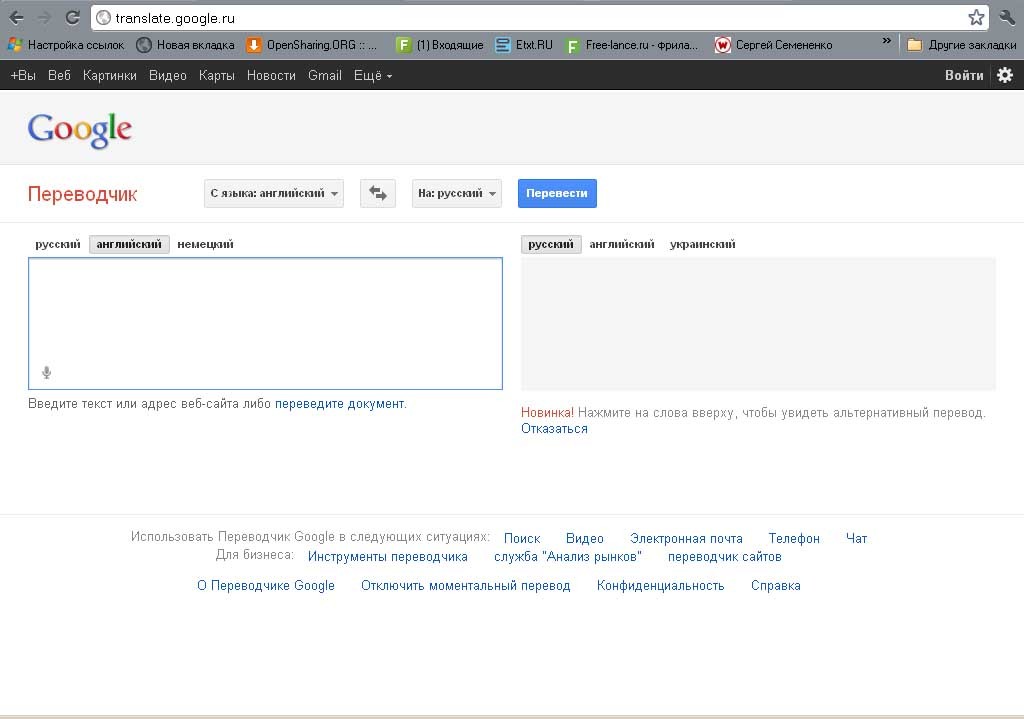
Task: Click the translation output area
Action: pyautogui.click(x=758, y=324)
